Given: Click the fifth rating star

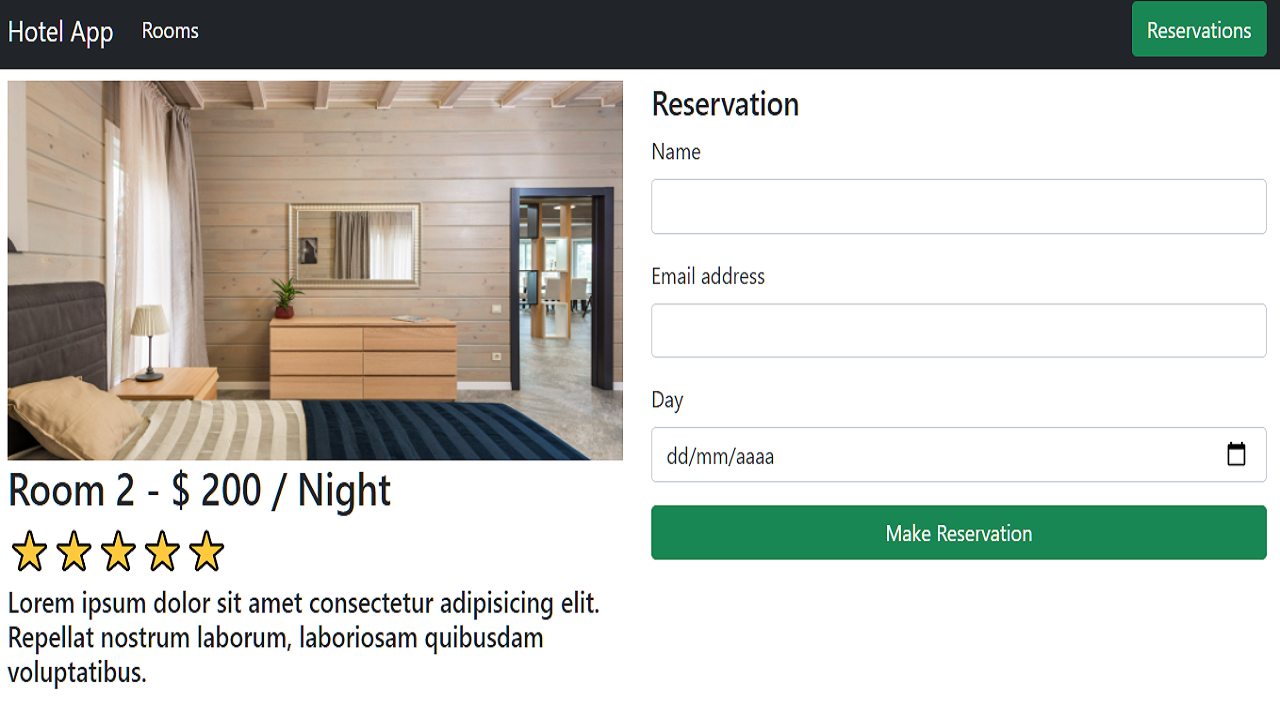Looking at the screenshot, I should (206, 552).
